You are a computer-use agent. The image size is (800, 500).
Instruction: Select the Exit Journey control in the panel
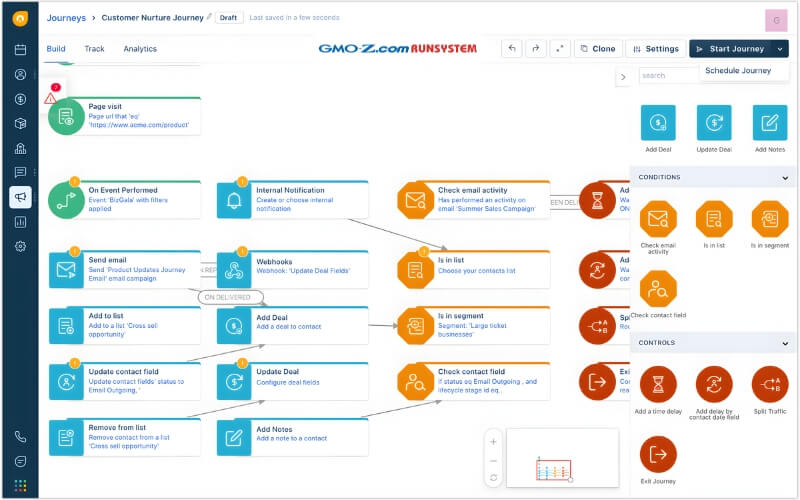coord(658,460)
